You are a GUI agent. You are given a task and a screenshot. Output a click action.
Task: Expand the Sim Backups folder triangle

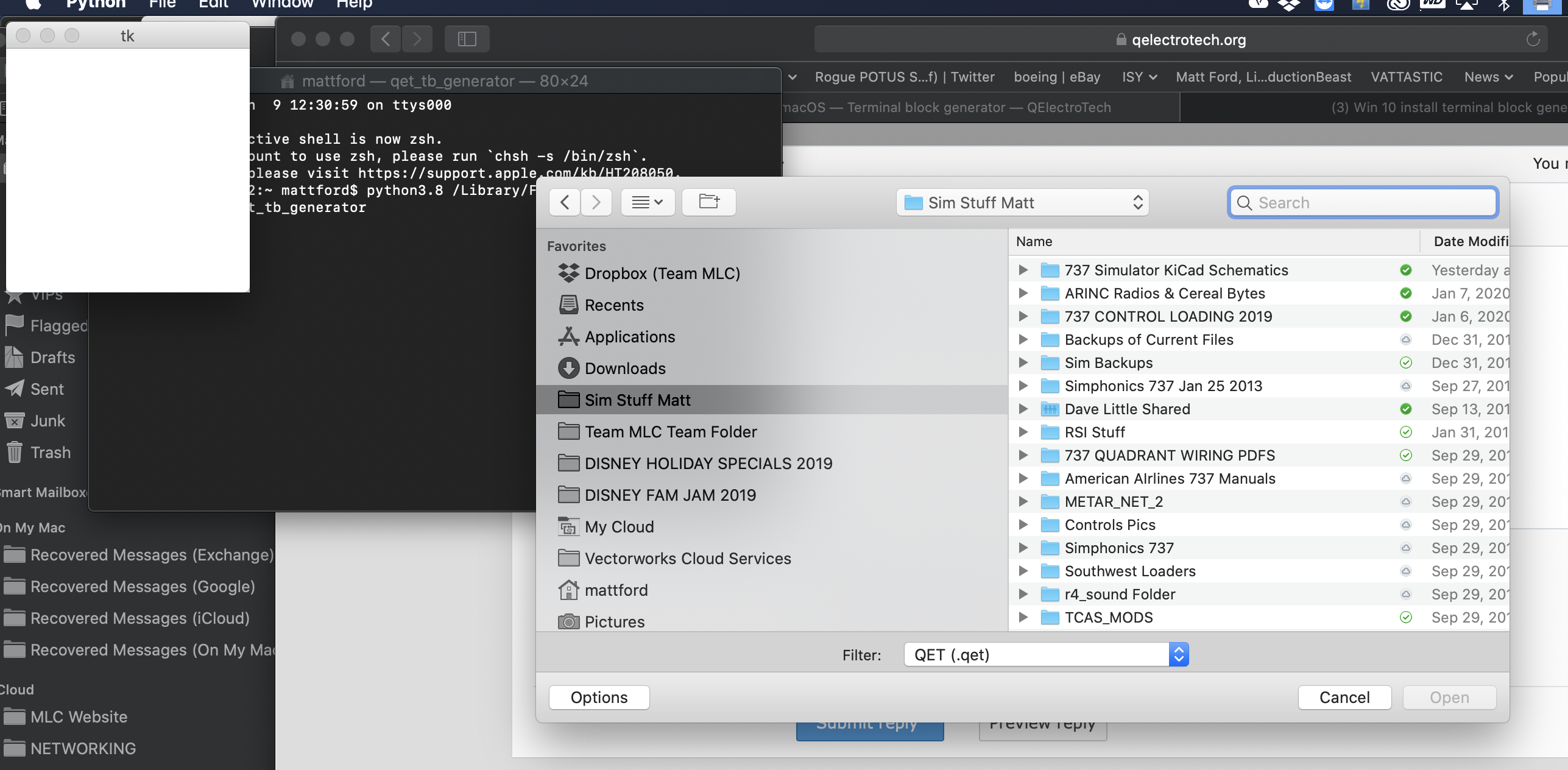pyautogui.click(x=1023, y=362)
